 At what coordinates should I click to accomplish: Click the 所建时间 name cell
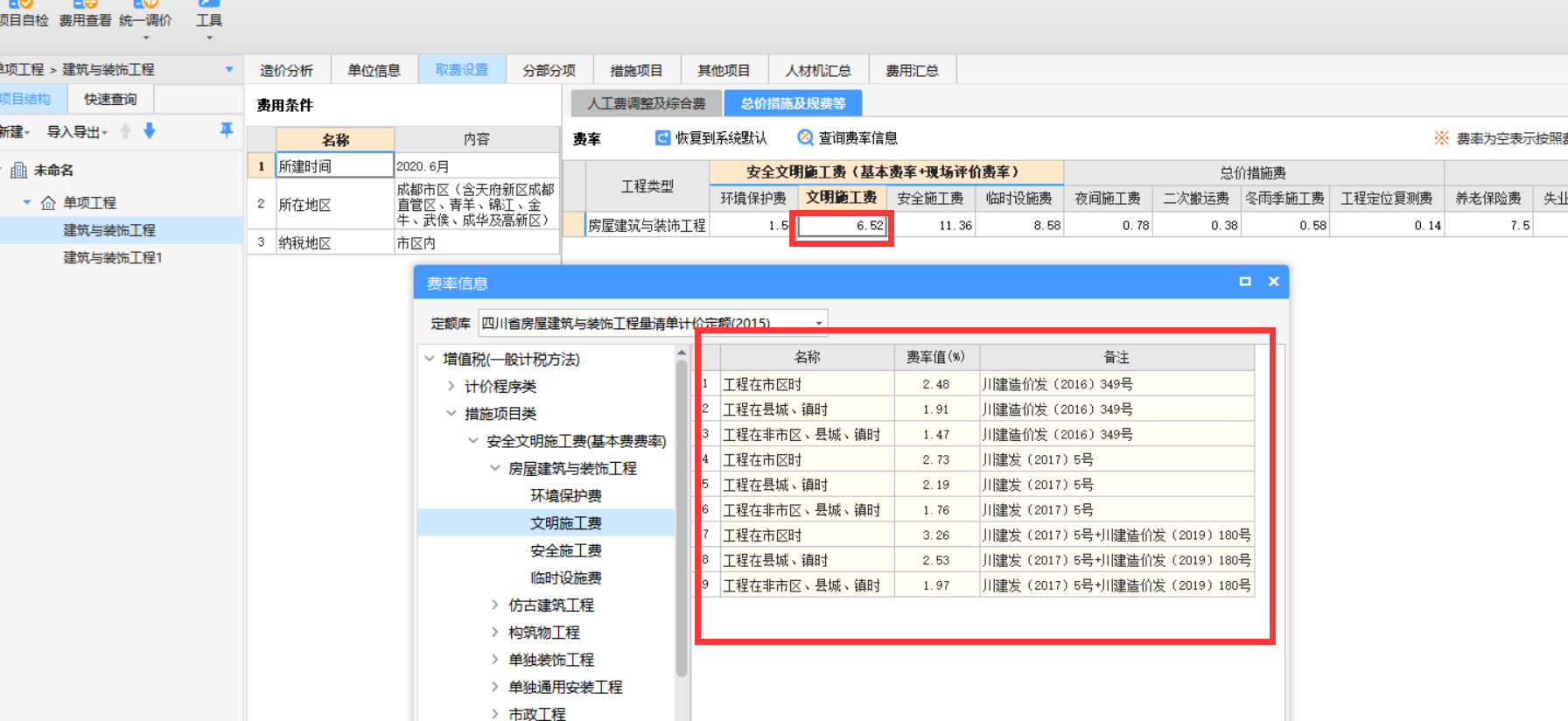pyautogui.click(x=335, y=165)
